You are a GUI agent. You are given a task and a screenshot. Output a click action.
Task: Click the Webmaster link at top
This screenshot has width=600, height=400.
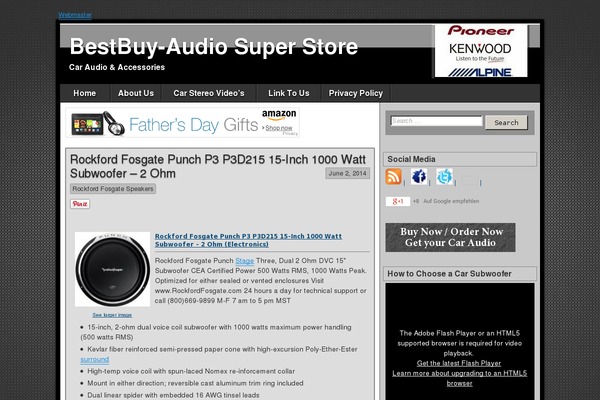point(75,15)
